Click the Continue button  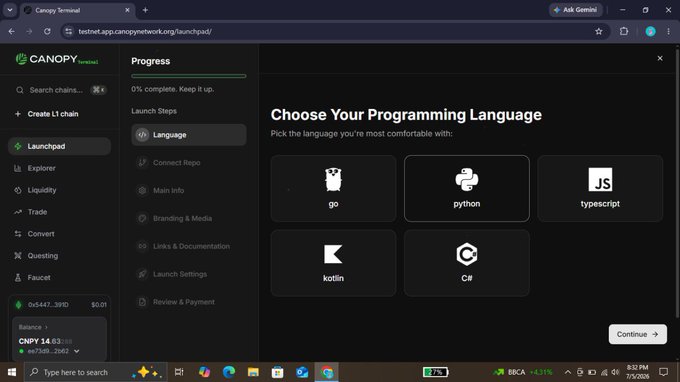[x=638, y=334]
